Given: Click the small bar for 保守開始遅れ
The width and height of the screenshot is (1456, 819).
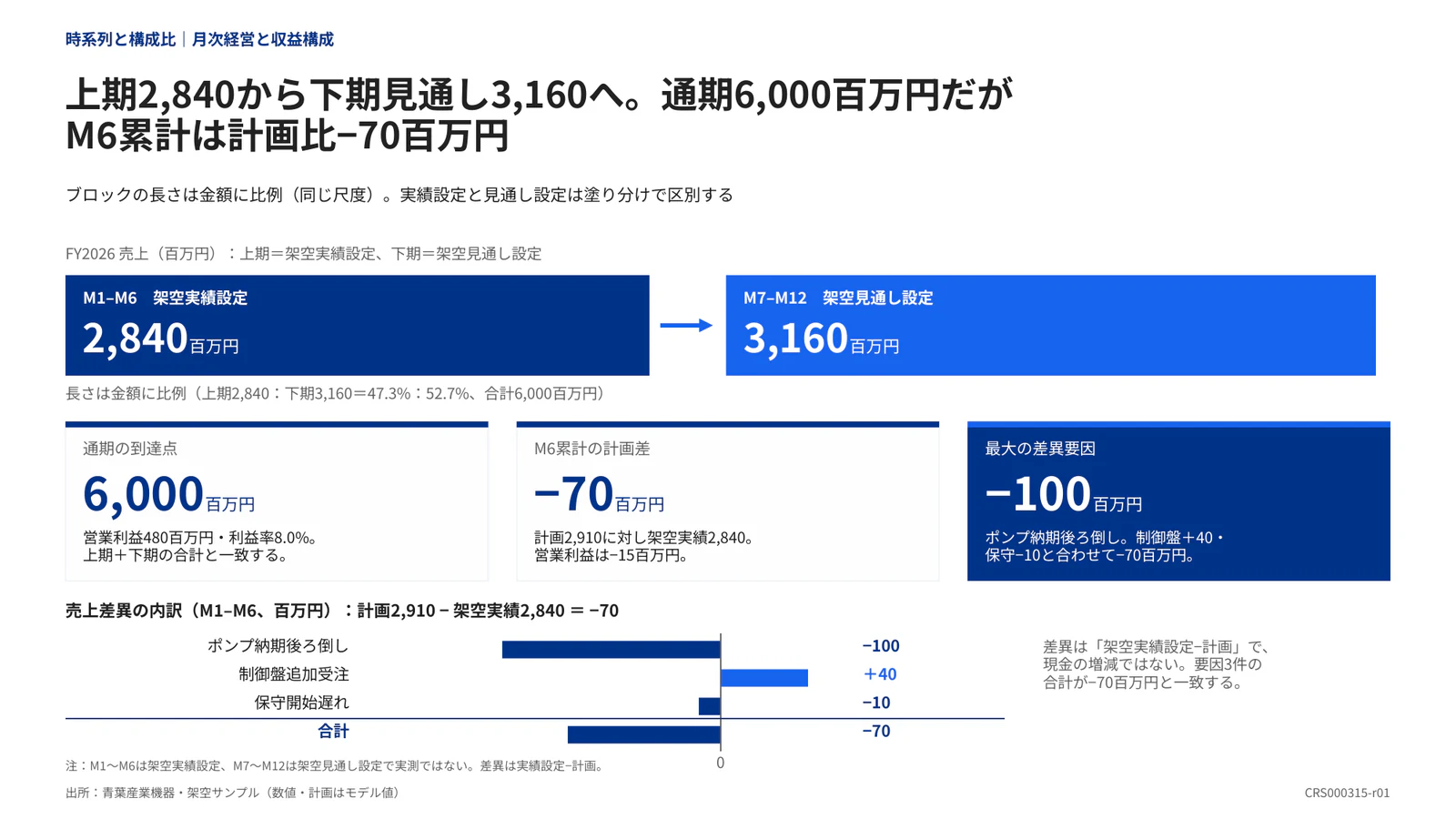Looking at the screenshot, I should click(710, 706).
